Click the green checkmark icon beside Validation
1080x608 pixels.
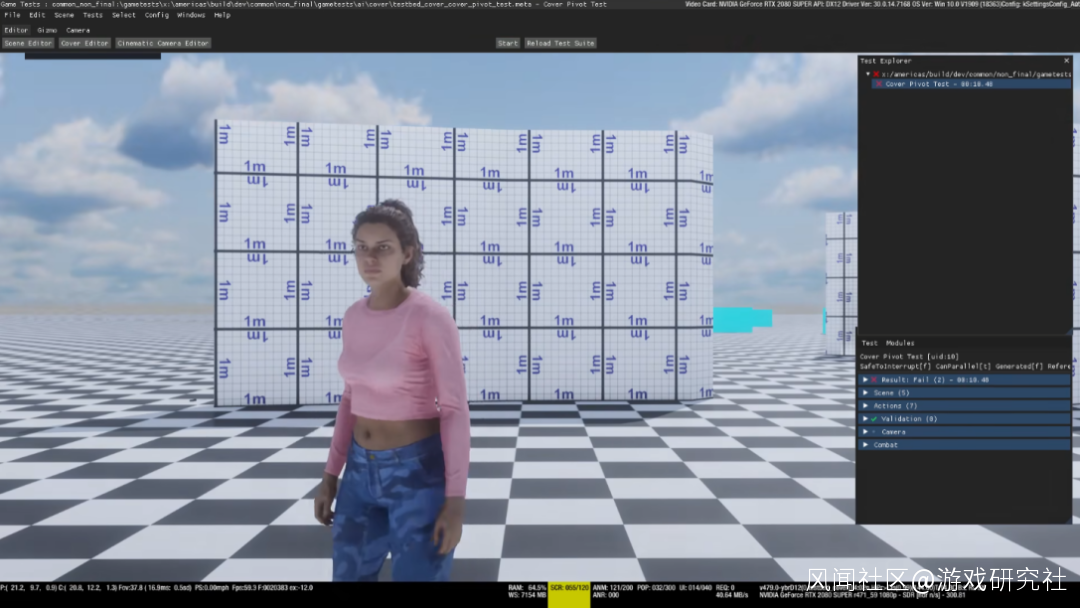[874, 419]
